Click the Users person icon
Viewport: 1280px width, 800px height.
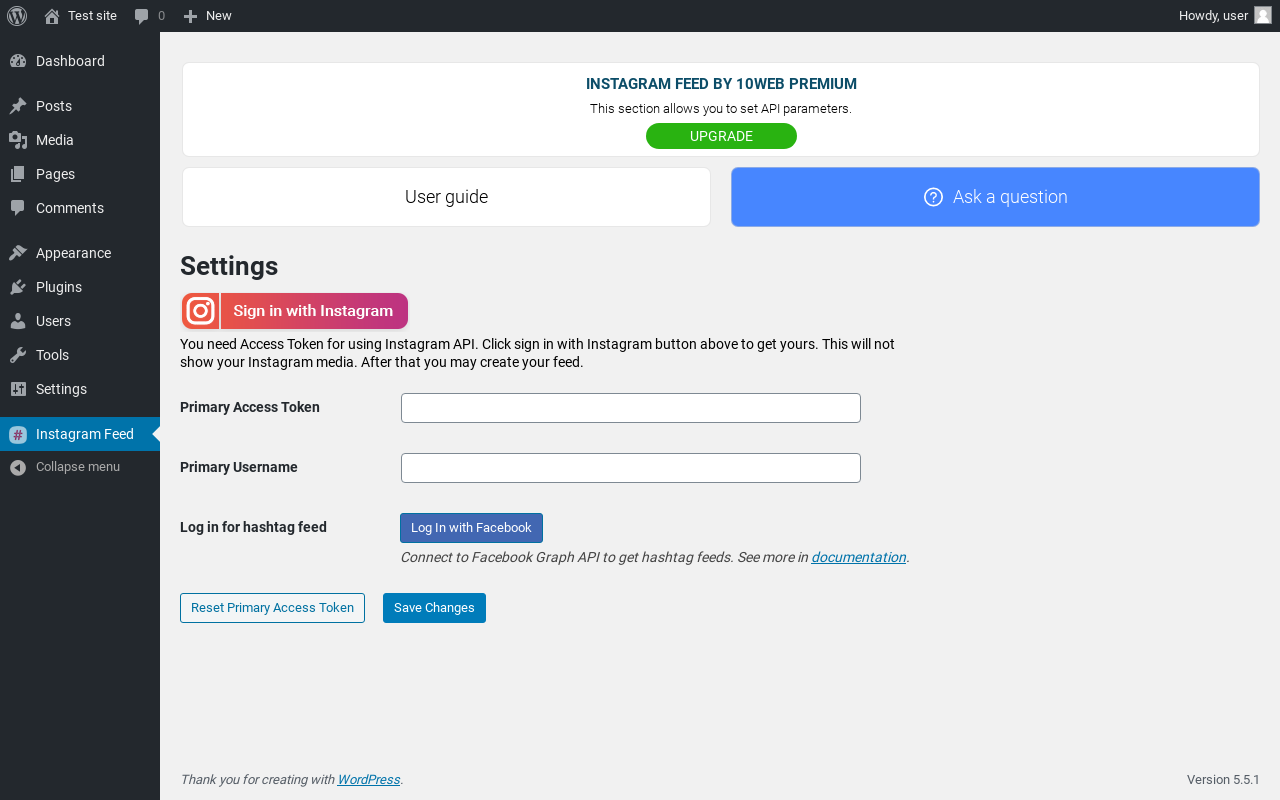18,321
